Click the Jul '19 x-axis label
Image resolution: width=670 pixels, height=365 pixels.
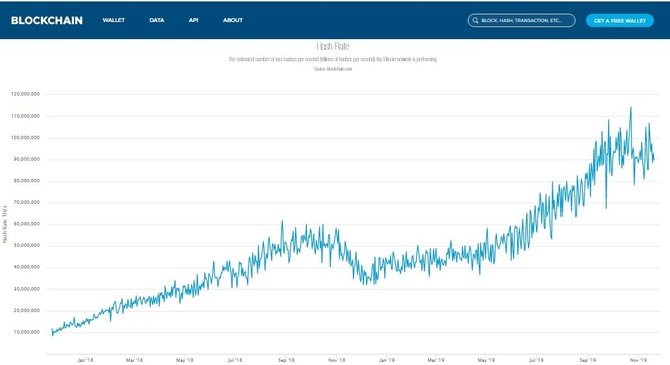(536, 360)
